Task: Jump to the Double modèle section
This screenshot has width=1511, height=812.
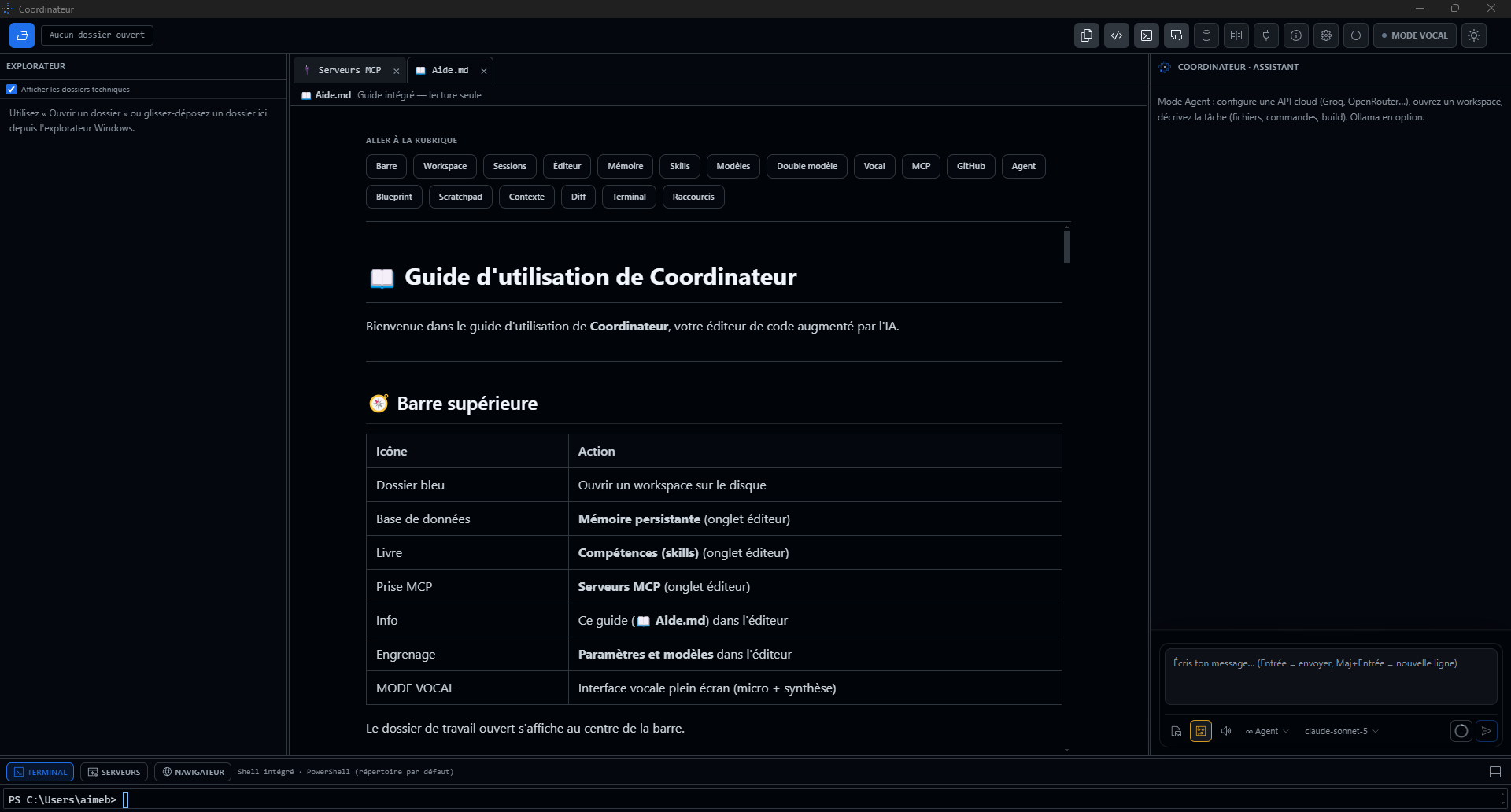Action: (807, 166)
